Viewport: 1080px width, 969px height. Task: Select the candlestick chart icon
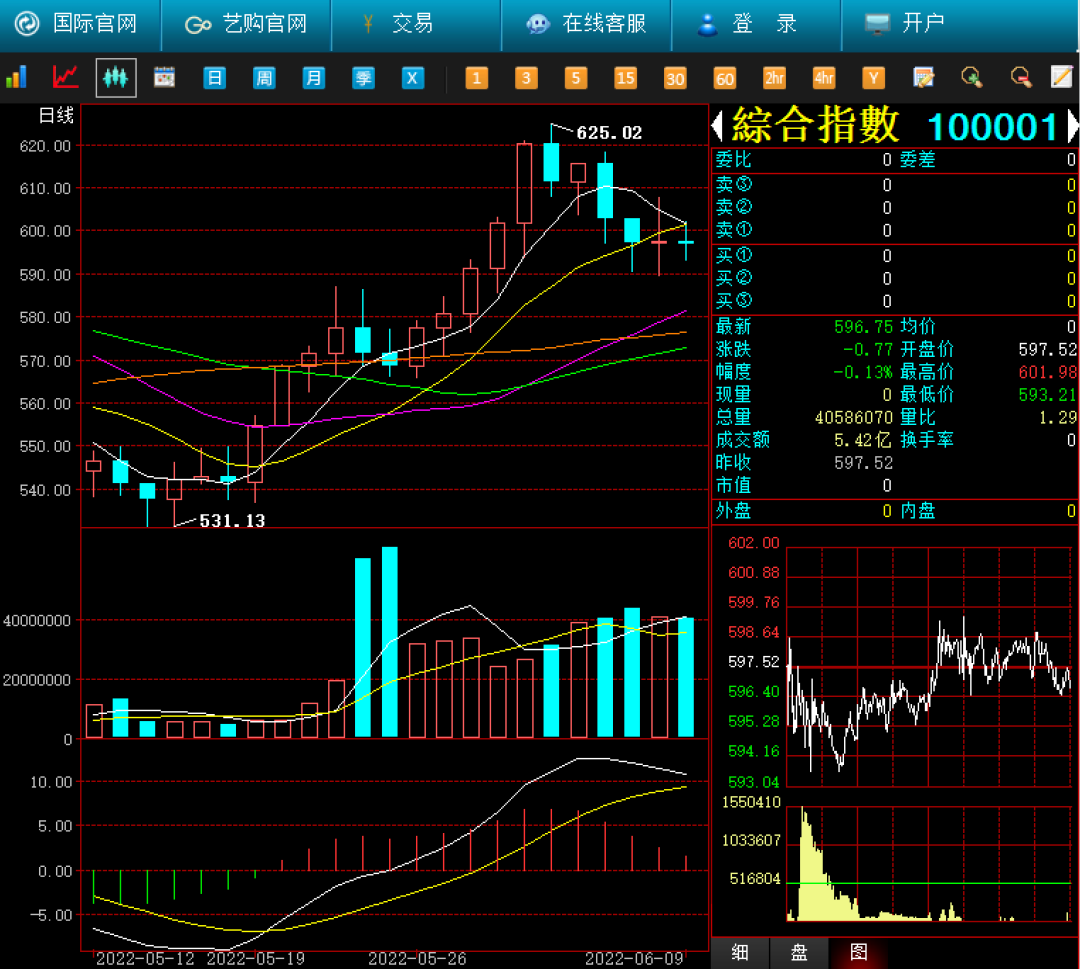tap(116, 78)
